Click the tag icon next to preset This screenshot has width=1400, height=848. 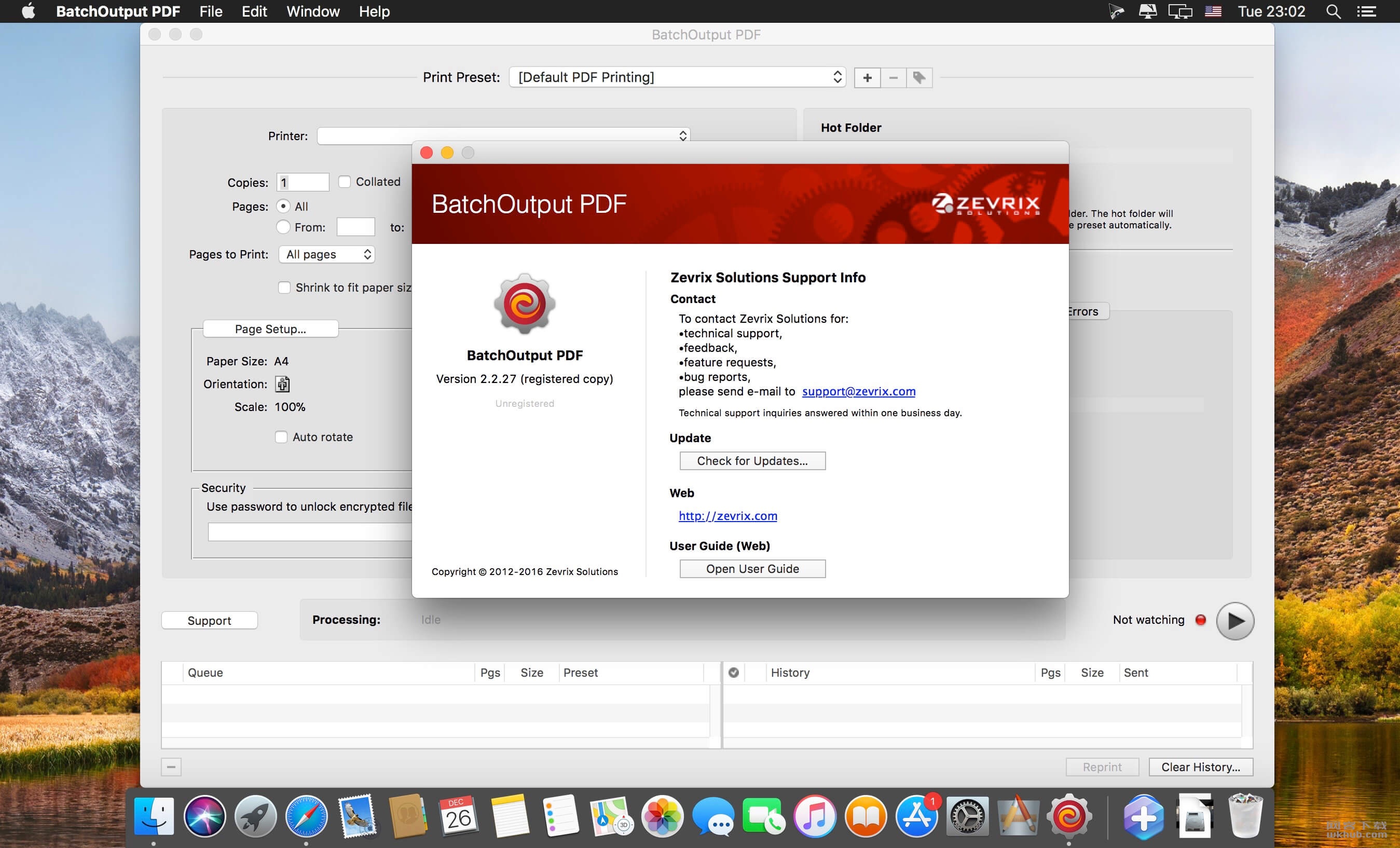coord(919,77)
